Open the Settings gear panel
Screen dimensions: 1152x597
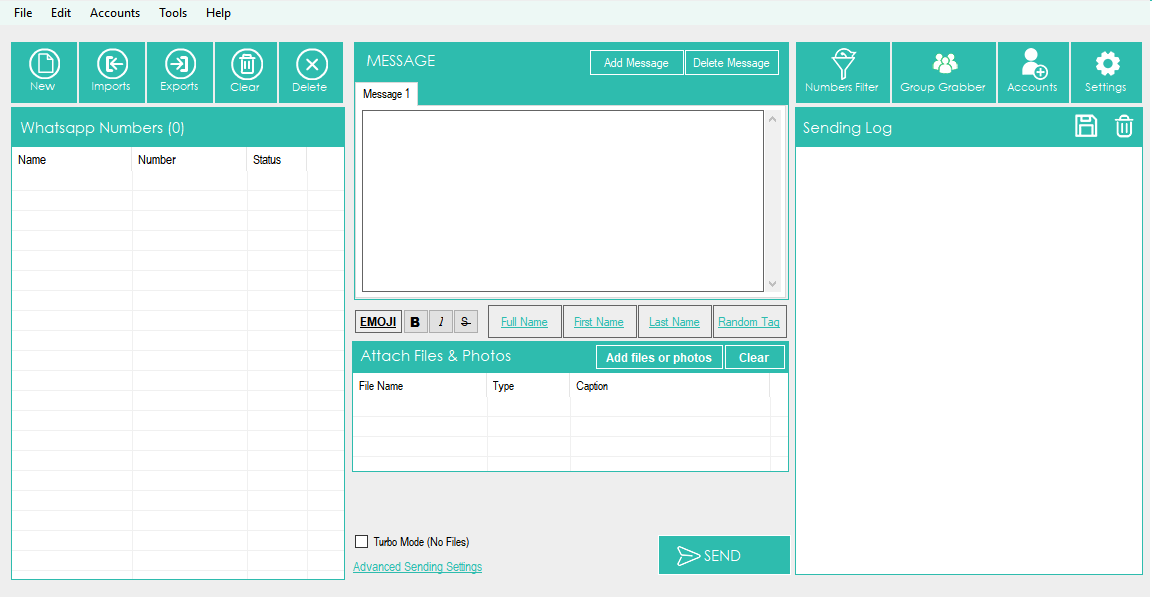(x=1106, y=71)
